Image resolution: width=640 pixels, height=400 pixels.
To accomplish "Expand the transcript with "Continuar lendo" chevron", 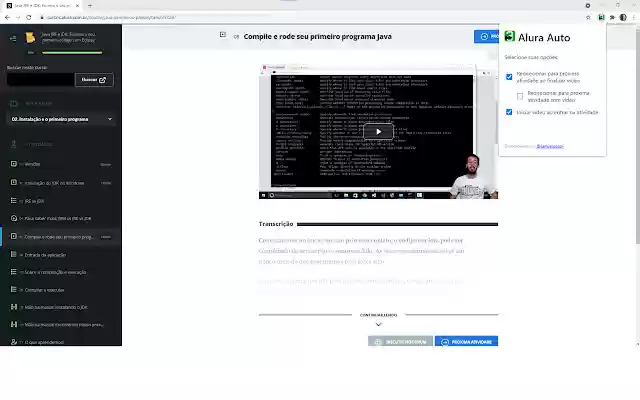I will 378,324.
